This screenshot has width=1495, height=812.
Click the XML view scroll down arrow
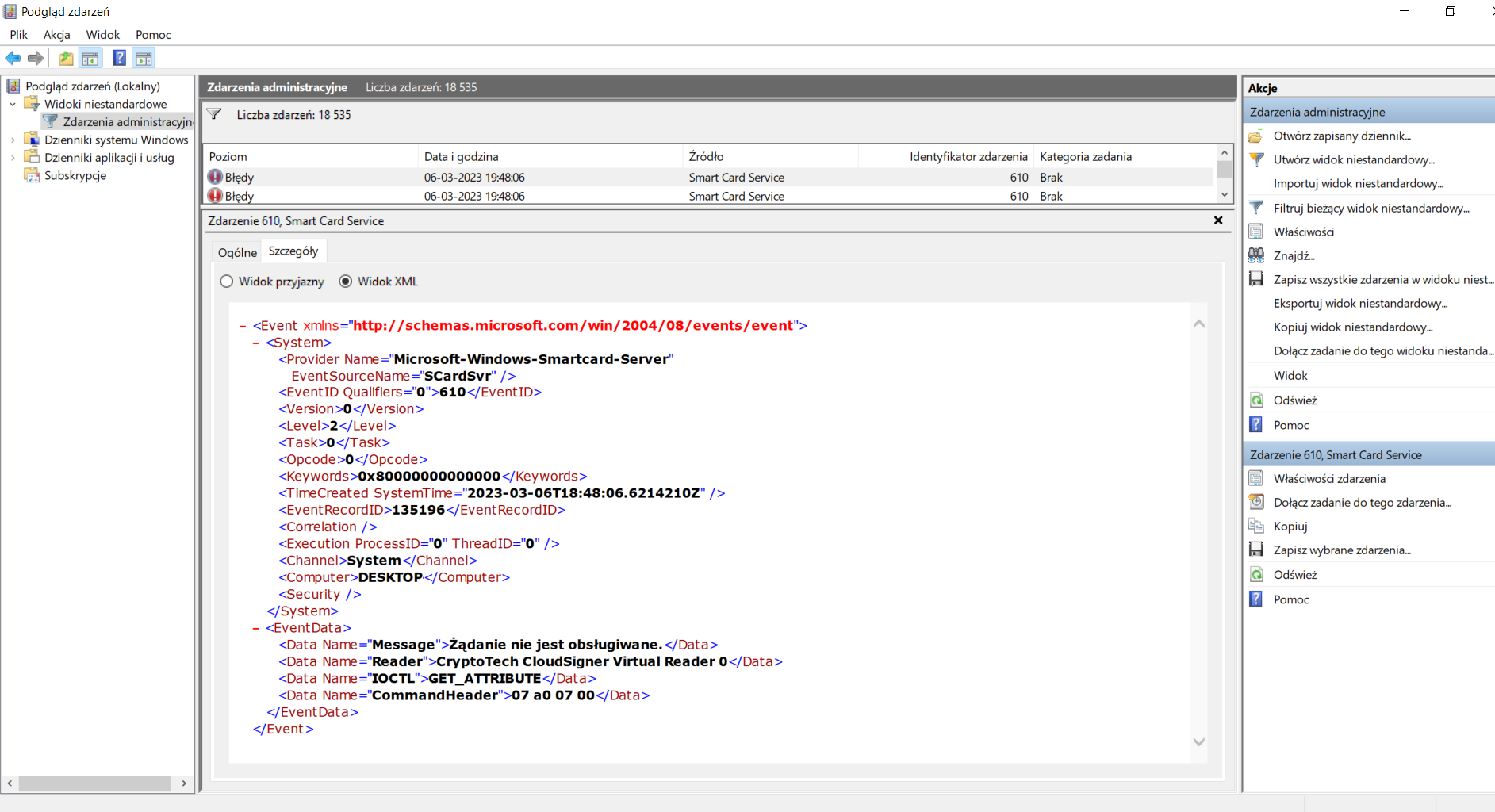1199,742
